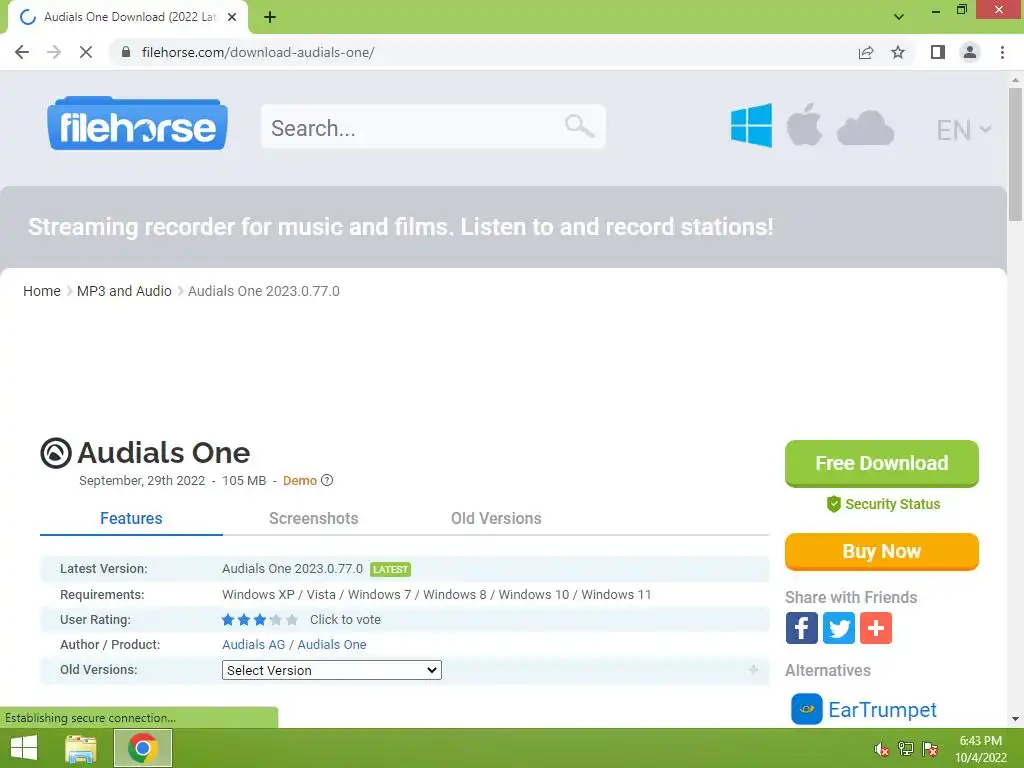Click the page vertical scrollbar thumb
The height and width of the screenshot is (768, 1024).
[1015, 155]
